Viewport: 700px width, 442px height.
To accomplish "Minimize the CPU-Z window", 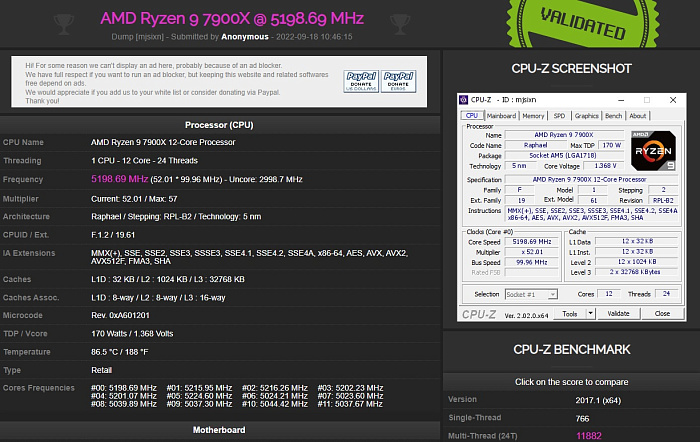I will click(621, 100).
